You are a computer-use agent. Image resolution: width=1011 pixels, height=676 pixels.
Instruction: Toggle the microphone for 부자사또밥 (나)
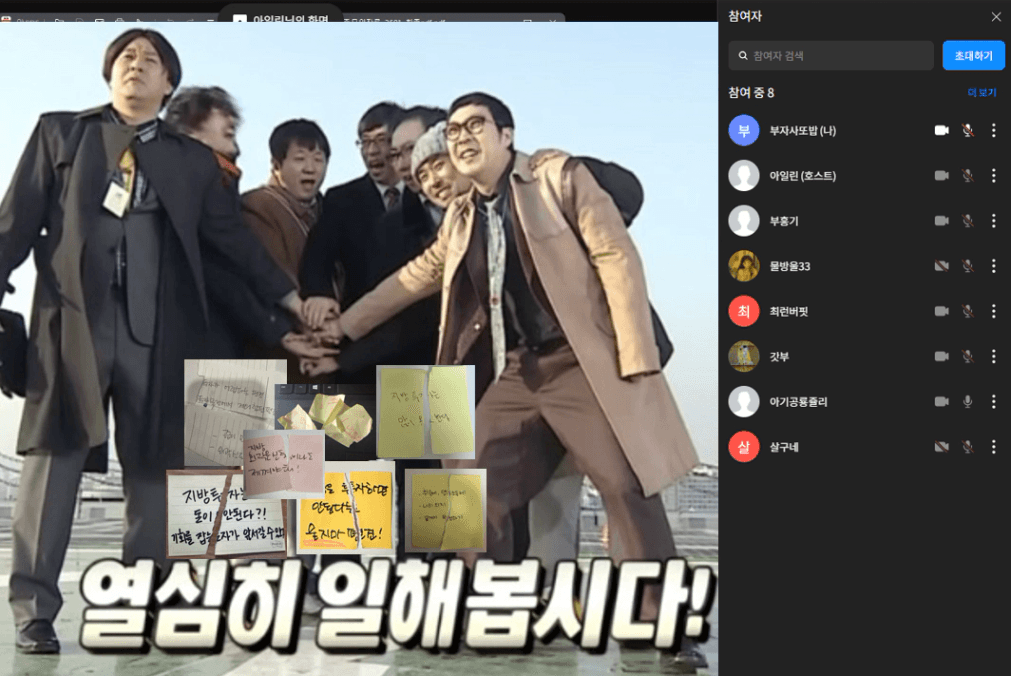pyautogui.click(x=968, y=130)
